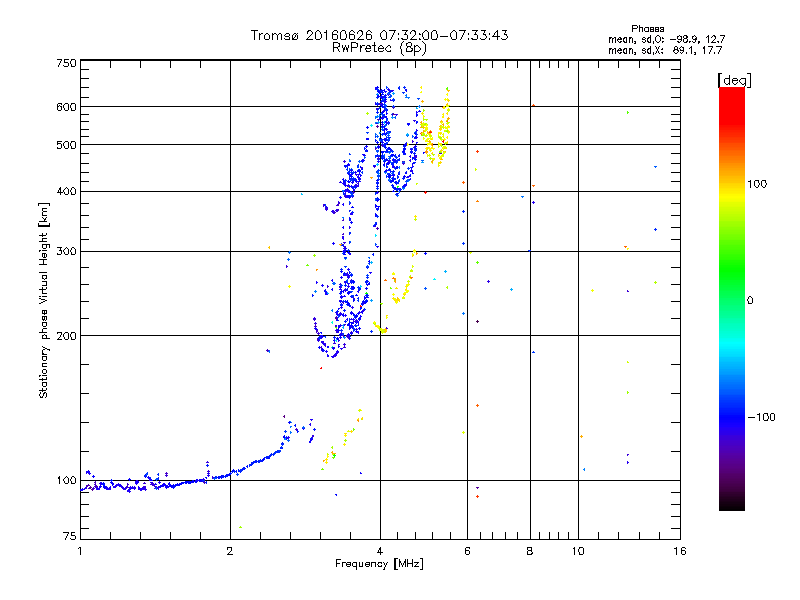Image resolution: width=800 pixels, height=600 pixels.
Task: Click the '16' frequency axis tick label
Action: pyautogui.click(x=680, y=551)
